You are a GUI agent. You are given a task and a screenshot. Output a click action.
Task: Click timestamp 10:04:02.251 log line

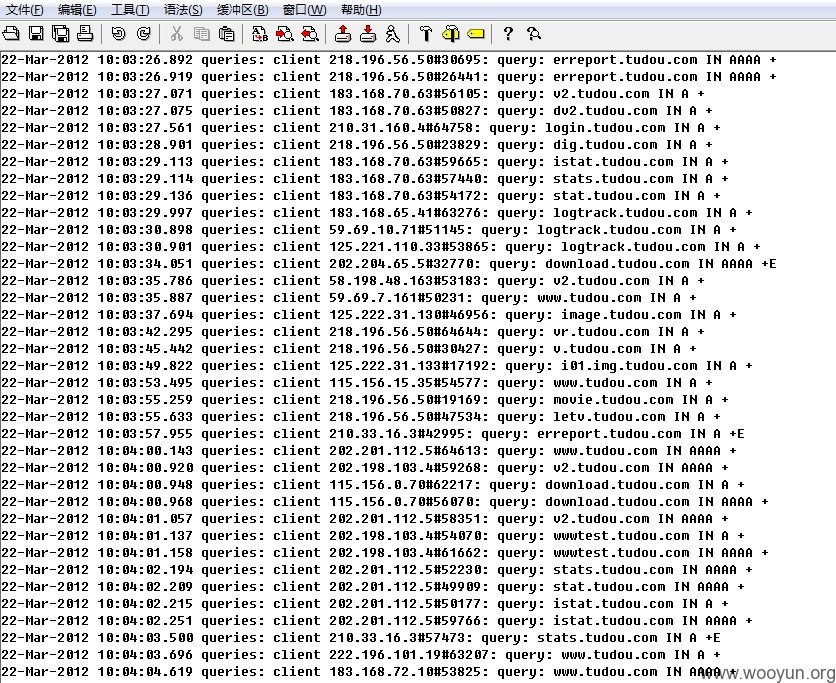pos(144,621)
